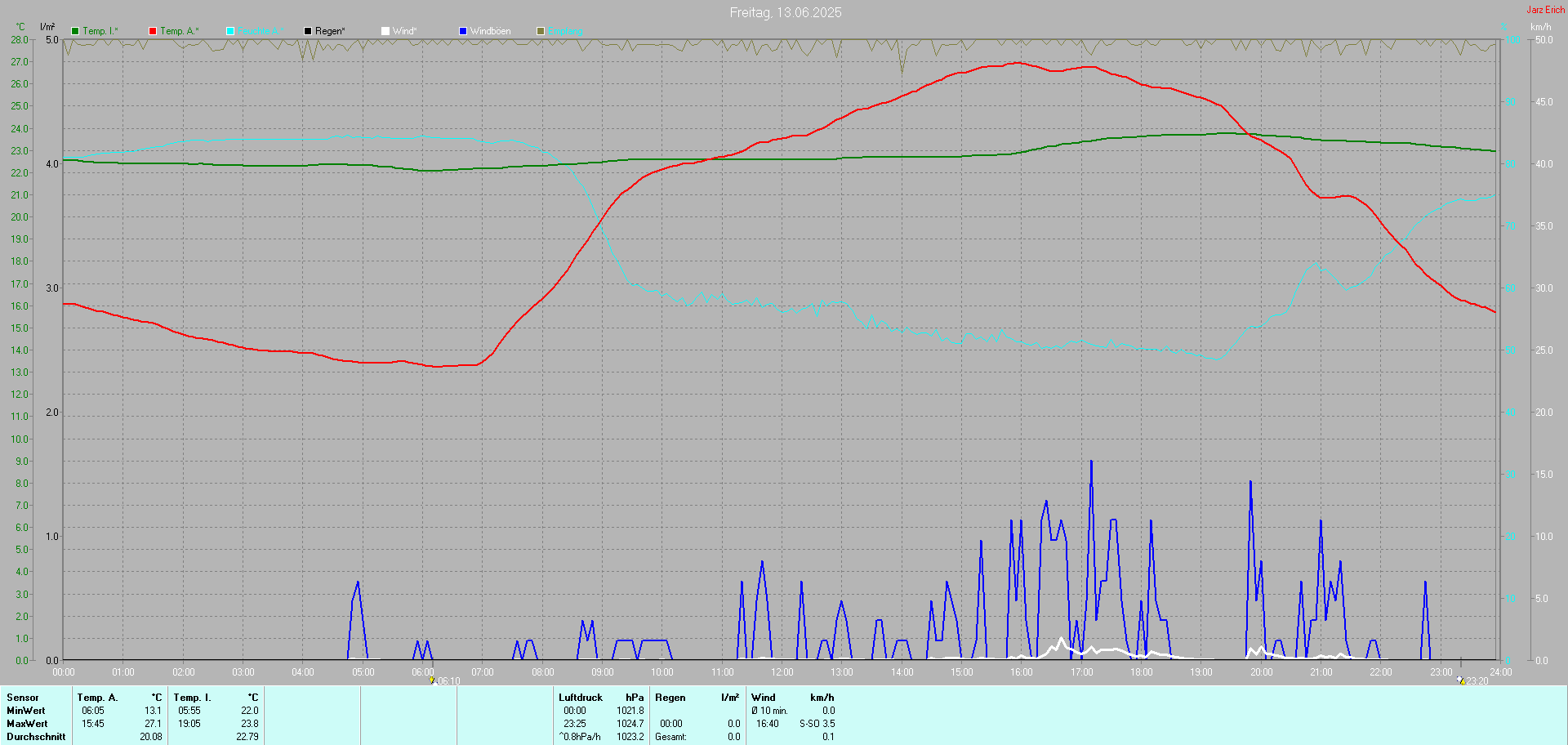
Task: Click the '12:00' time axis label
Action: [x=782, y=672]
